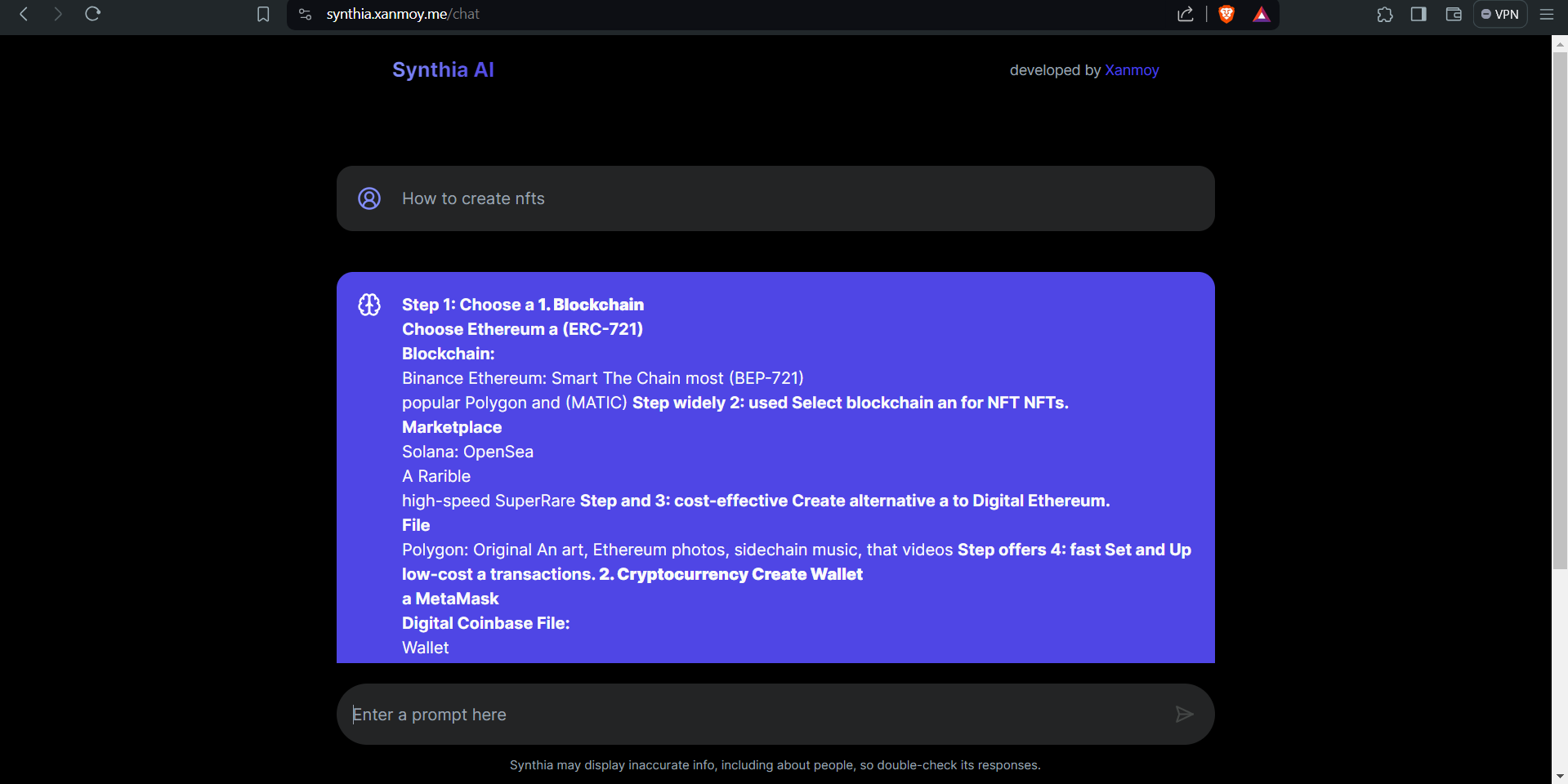Viewport: 1568px width, 784px height.
Task: Select the 'Binance Ethereum: Smart The Chain most' line
Action: coord(603,378)
